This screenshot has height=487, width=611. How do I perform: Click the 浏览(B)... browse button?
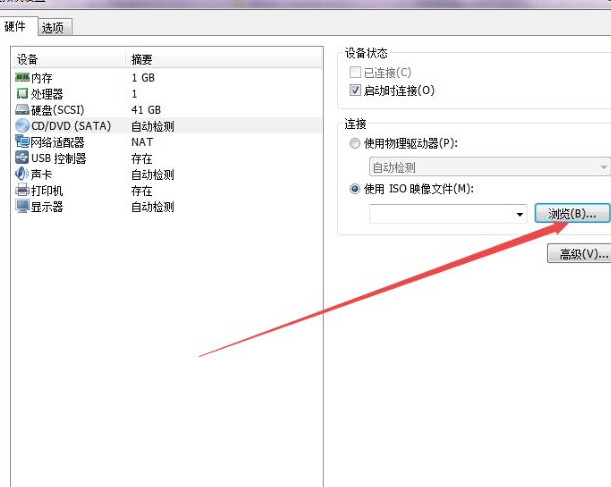[x=572, y=213]
